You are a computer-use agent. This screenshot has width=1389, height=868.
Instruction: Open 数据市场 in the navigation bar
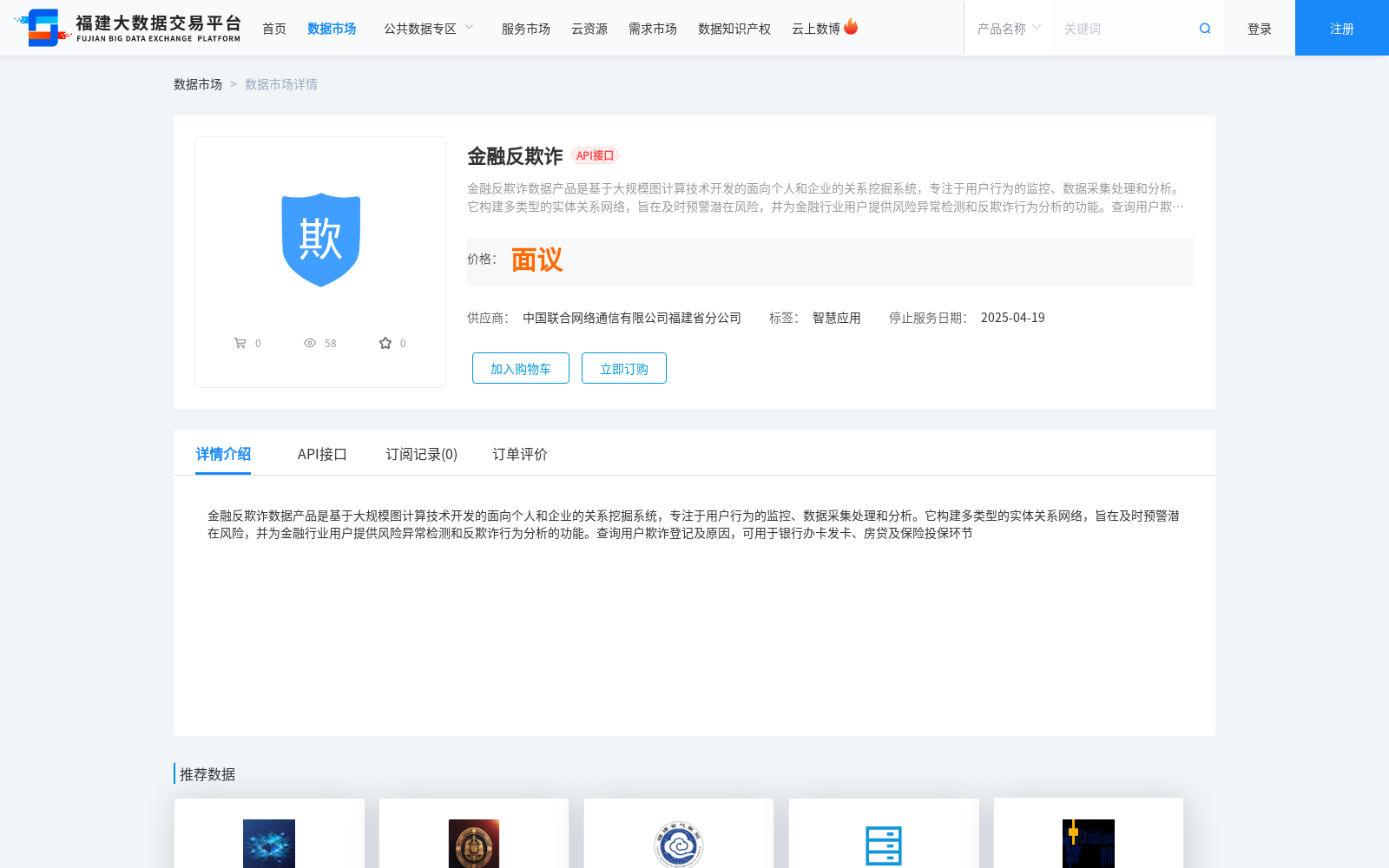coord(332,29)
